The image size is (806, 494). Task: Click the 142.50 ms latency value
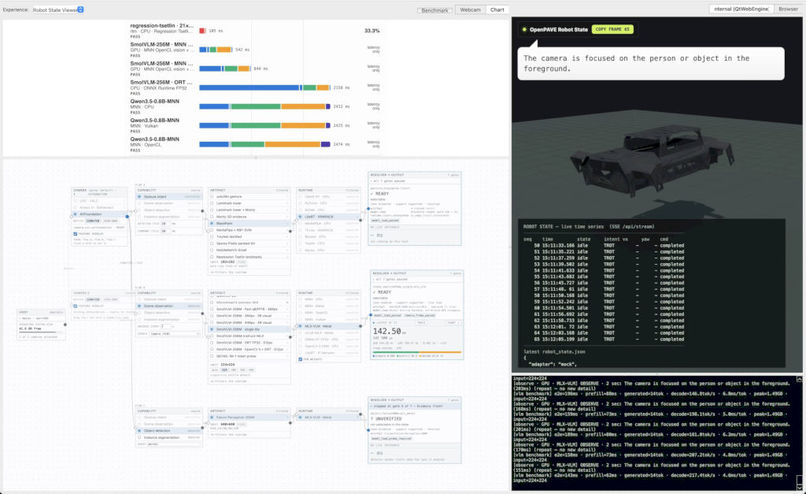click(x=387, y=332)
